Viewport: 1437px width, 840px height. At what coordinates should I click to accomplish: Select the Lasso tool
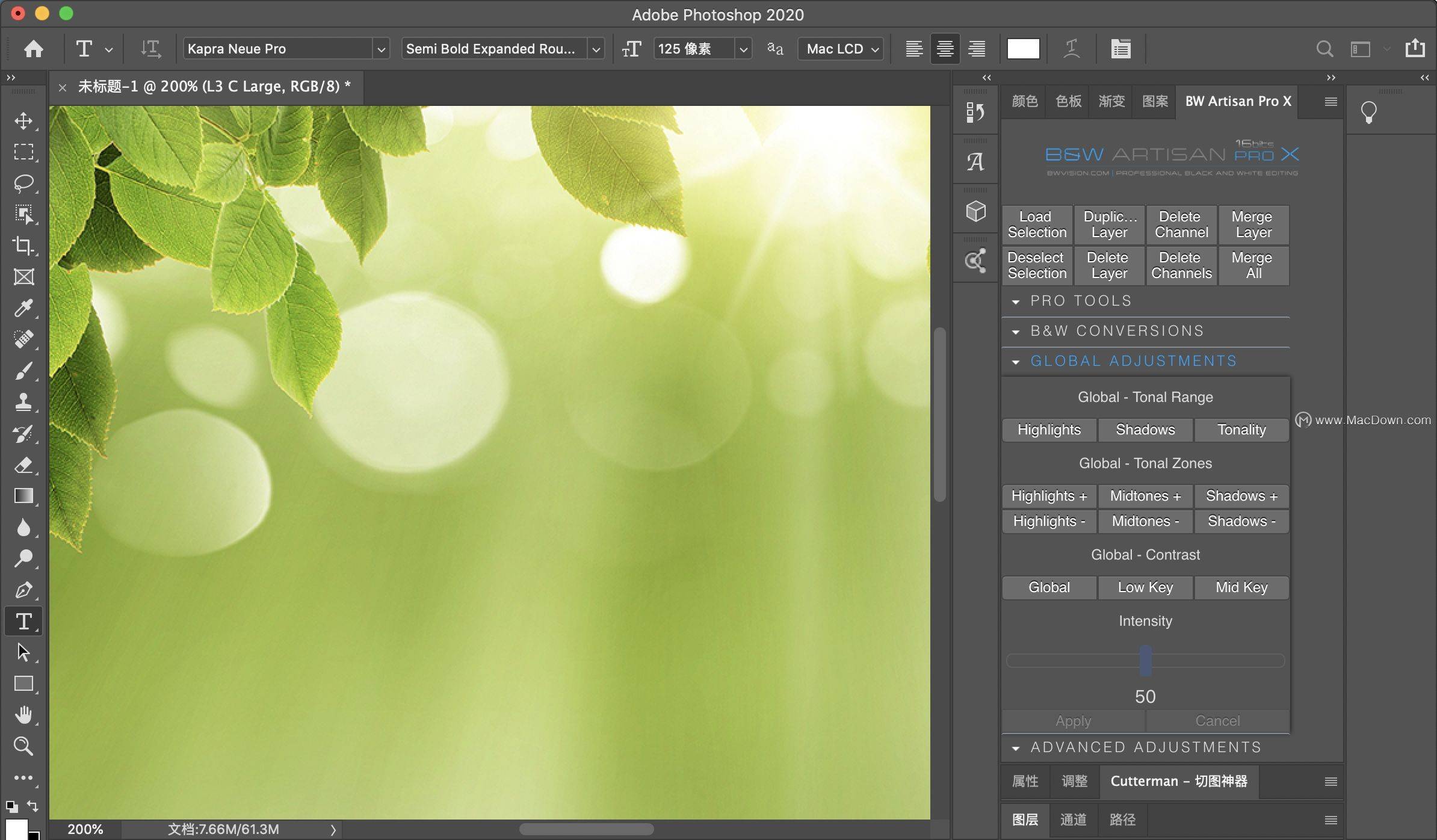[x=23, y=183]
